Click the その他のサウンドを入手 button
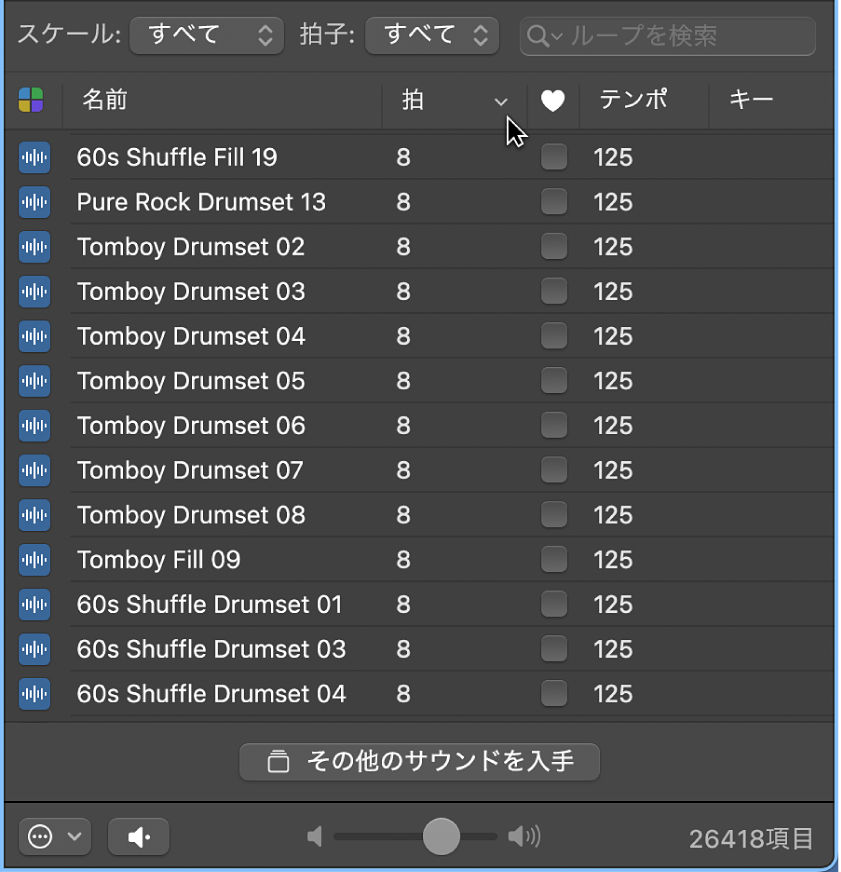841x872 pixels. [x=419, y=761]
